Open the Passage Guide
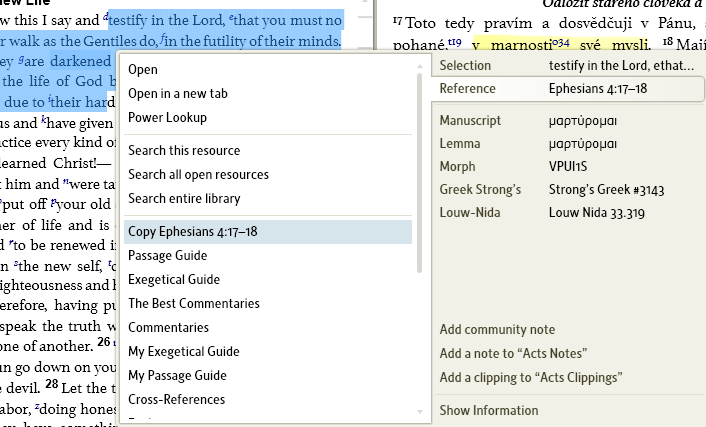 click(x=167, y=255)
